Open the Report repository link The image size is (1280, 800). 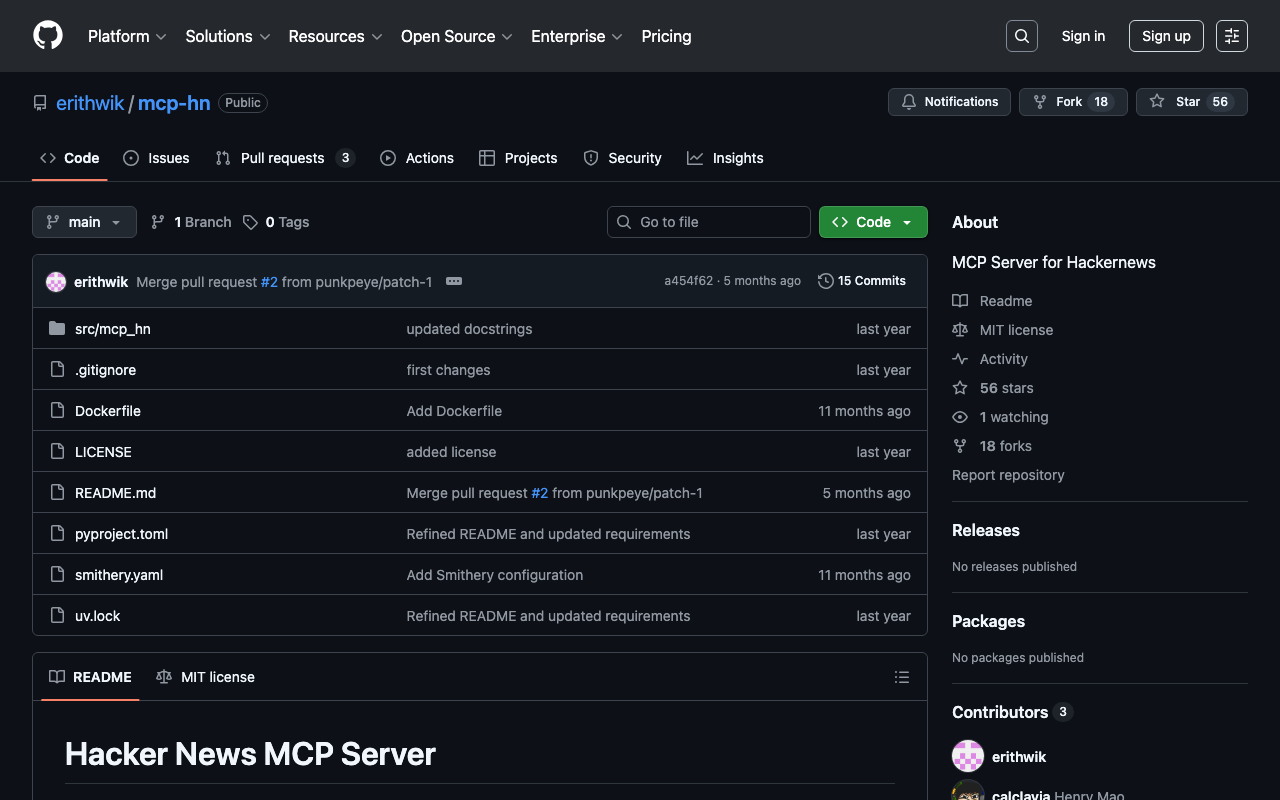pyautogui.click(x=1007, y=475)
